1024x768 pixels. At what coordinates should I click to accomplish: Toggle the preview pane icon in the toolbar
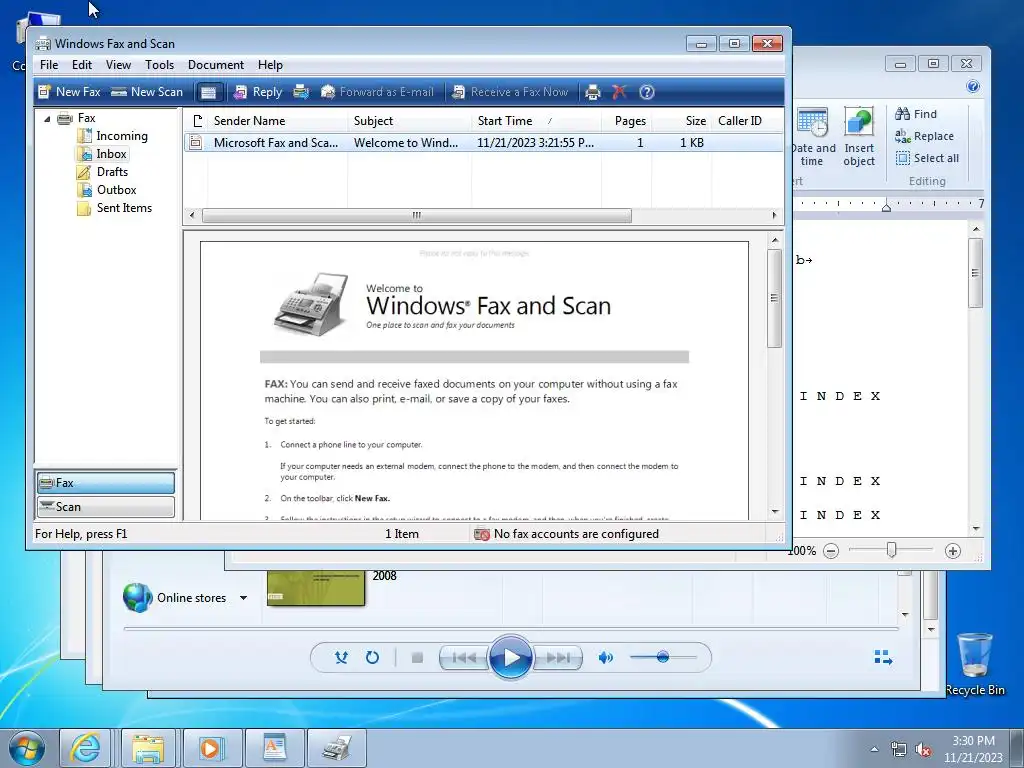click(x=208, y=92)
